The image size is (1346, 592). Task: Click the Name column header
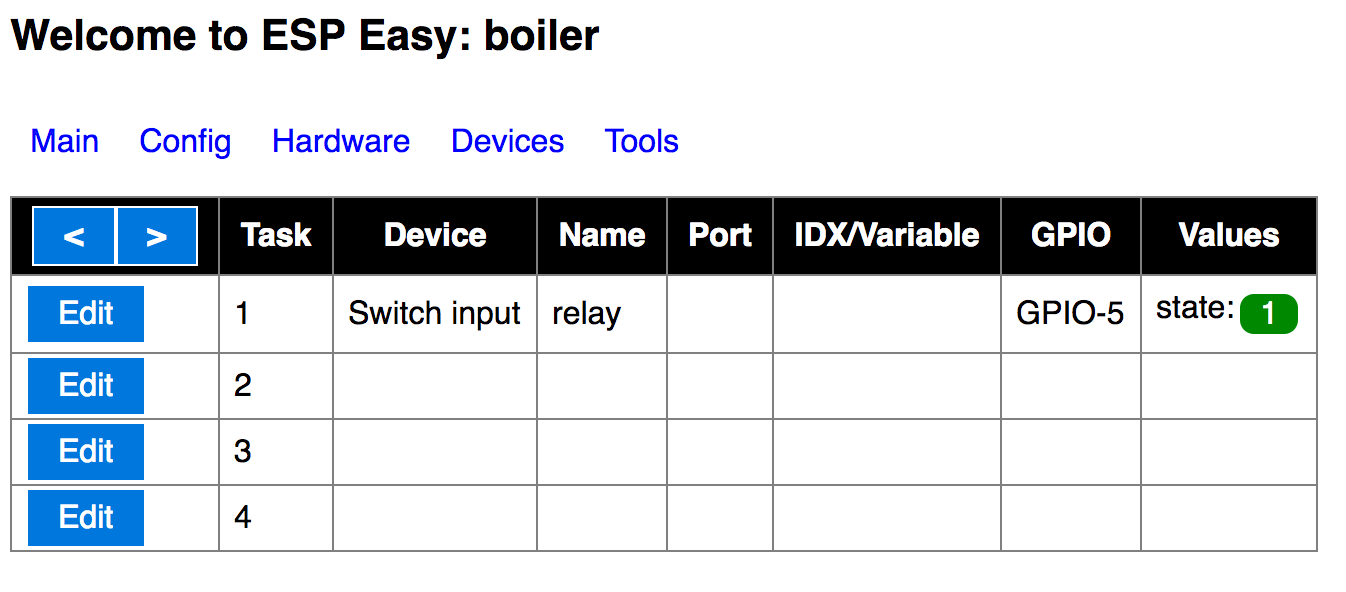point(602,235)
